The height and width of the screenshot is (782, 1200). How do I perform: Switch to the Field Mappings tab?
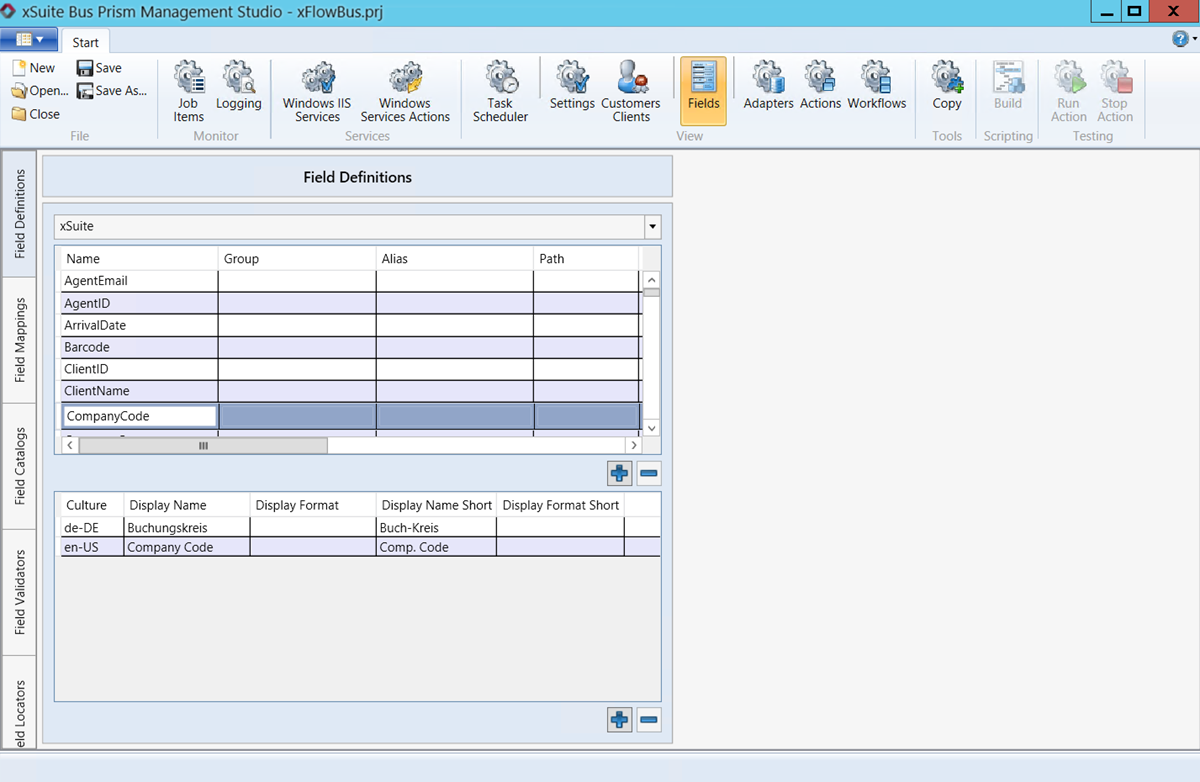20,340
